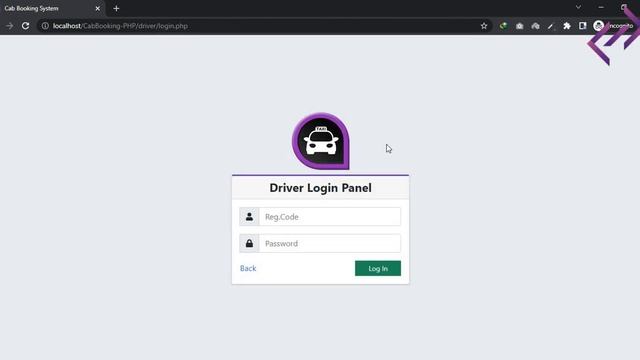Bookmark this page with the star icon
The width and height of the screenshot is (640, 360).
point(484,26)
